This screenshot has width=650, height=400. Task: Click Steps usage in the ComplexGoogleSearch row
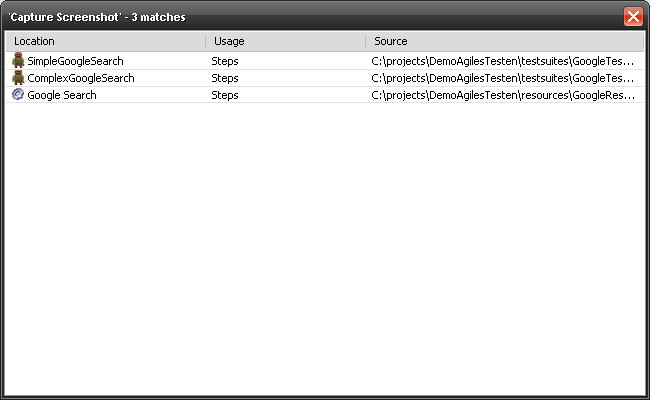[225, 78]
